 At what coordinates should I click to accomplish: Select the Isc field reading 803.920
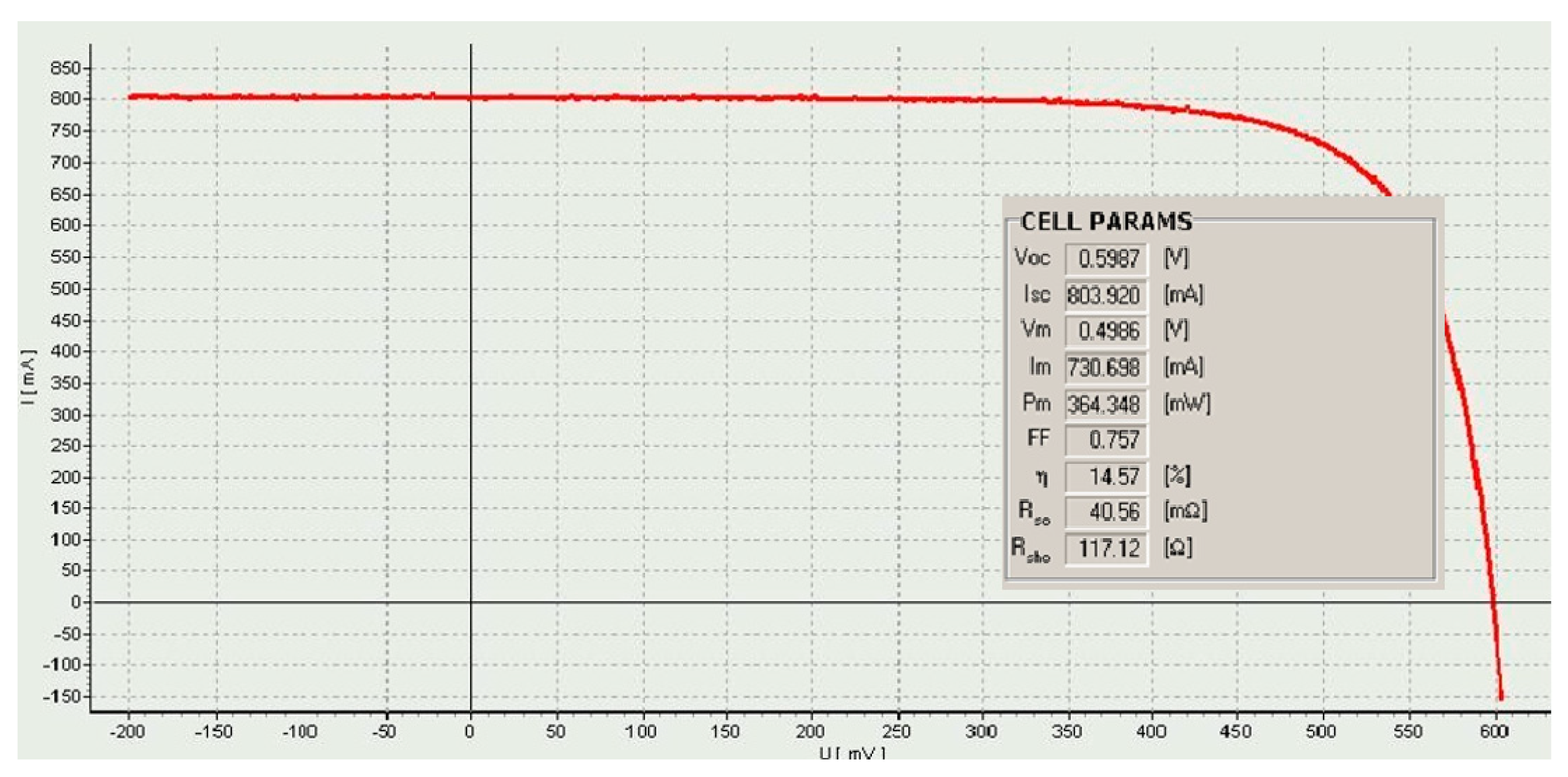(x=1106, y=296)
